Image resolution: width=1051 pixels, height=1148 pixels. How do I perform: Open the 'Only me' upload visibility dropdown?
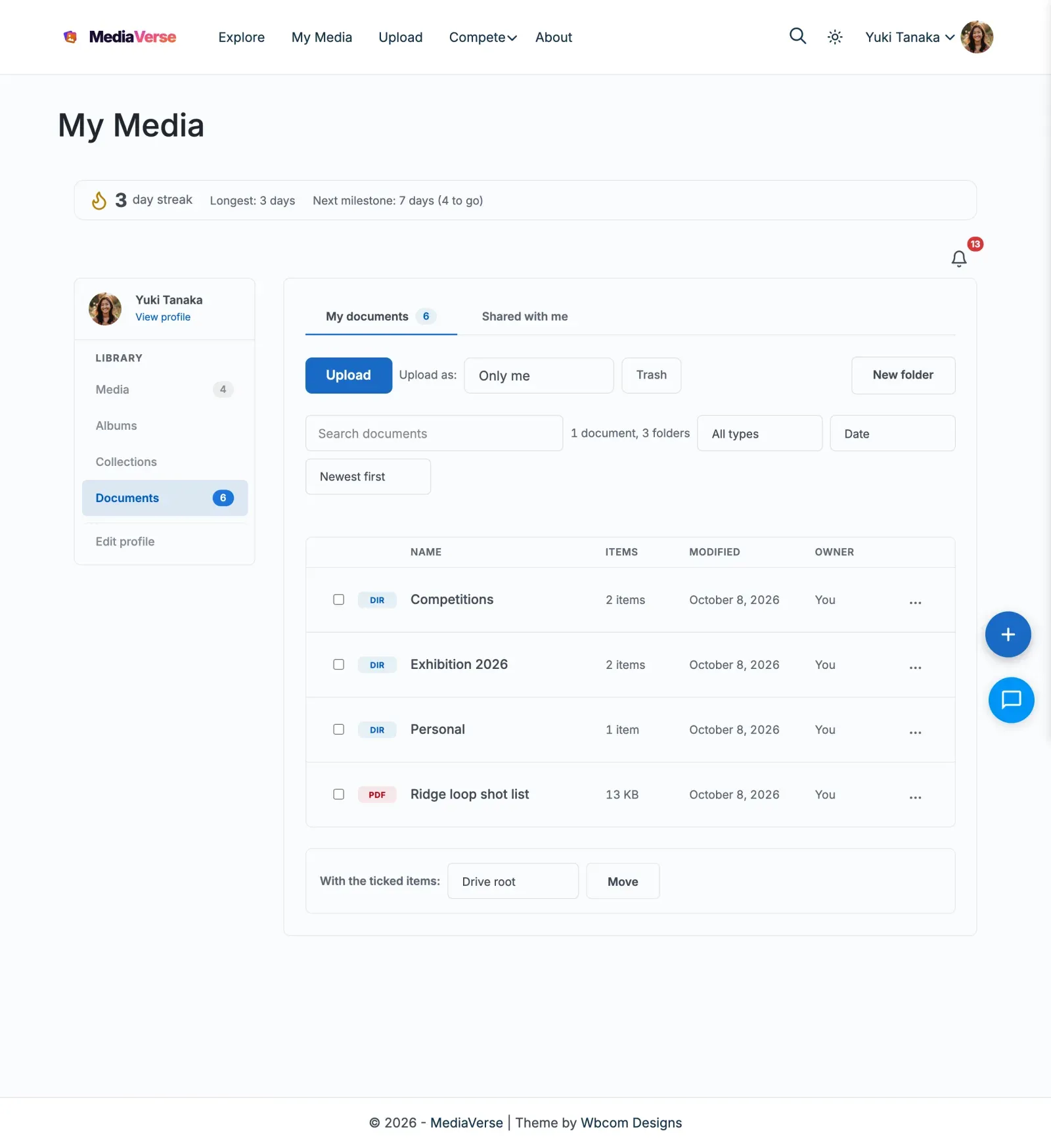(x=539, y=376)
